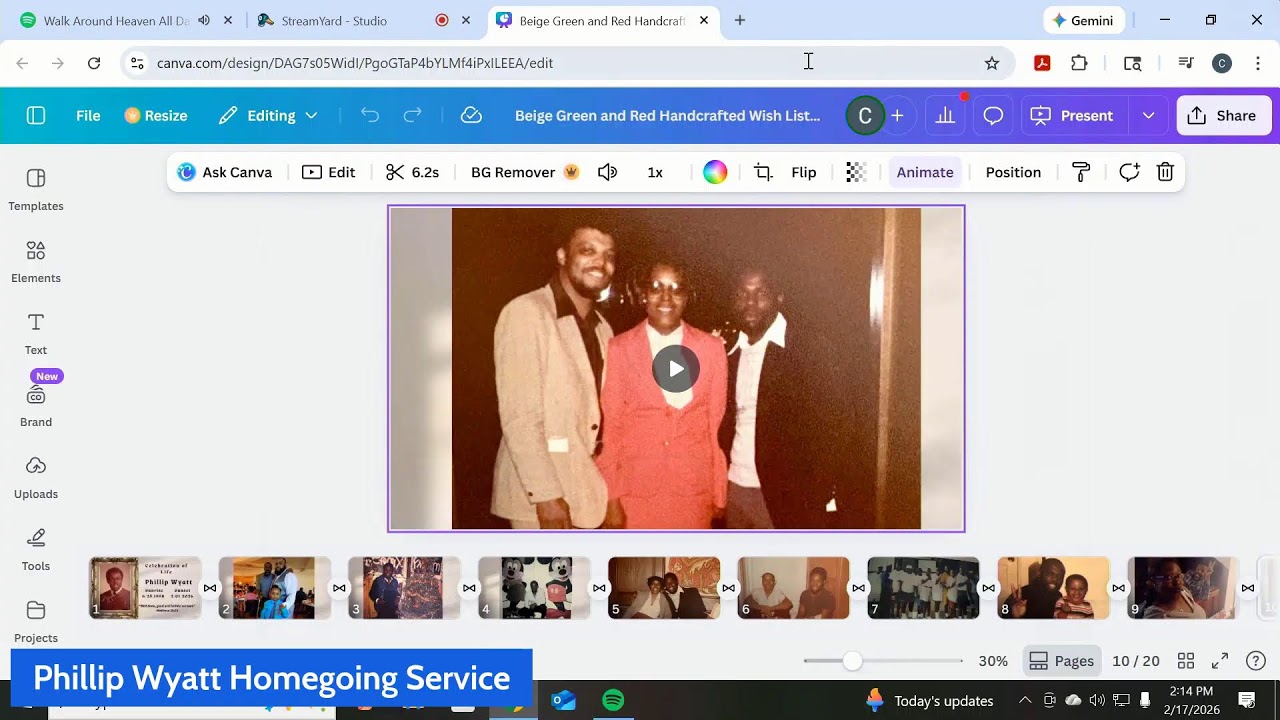Open the 6.2s trim control
This screenshot has width=1280, height=720.
coord(413,172)
